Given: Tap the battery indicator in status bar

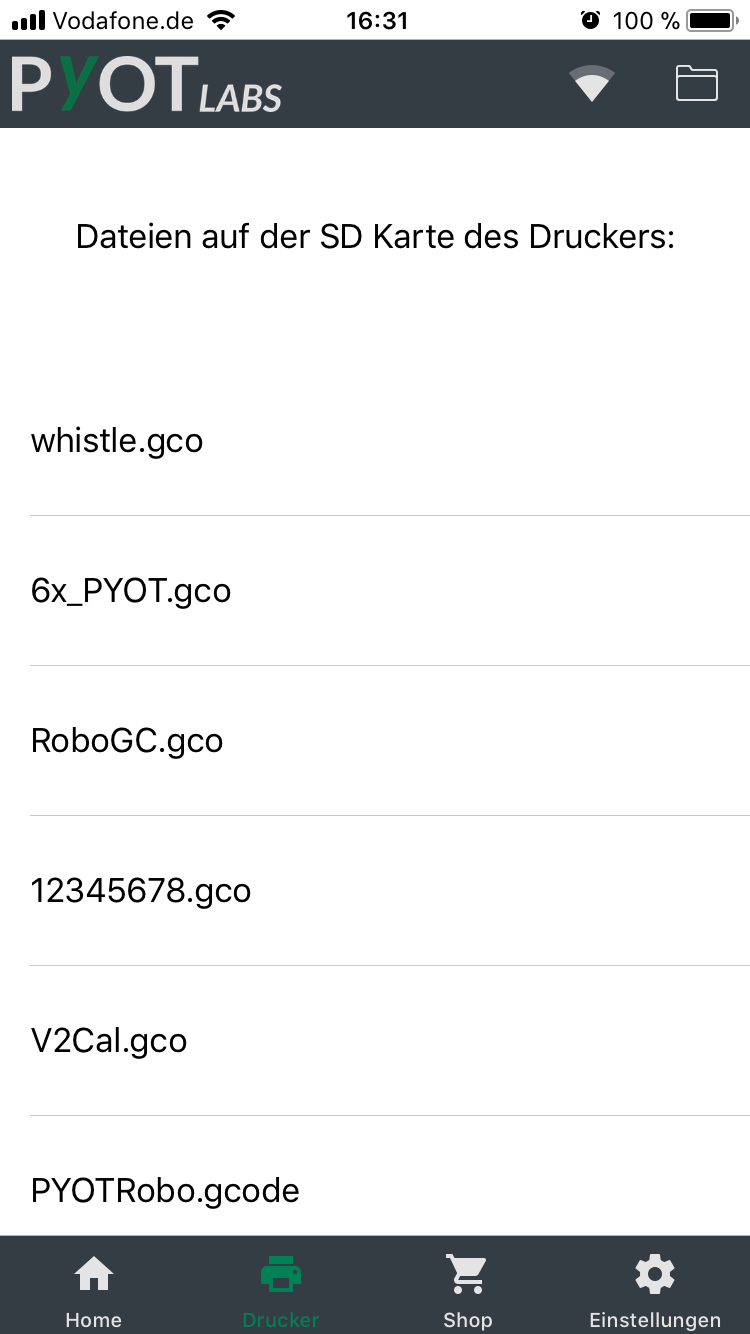Looking at the screenshot, I should point(711,20).
